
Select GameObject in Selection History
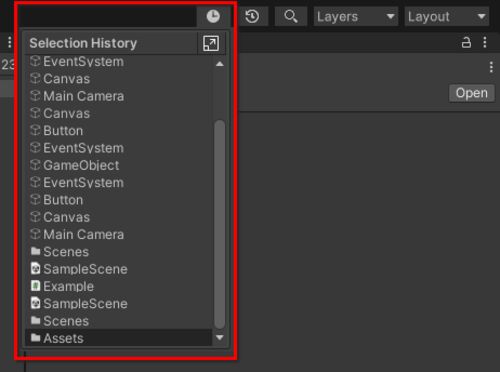[x=118, y=165]
